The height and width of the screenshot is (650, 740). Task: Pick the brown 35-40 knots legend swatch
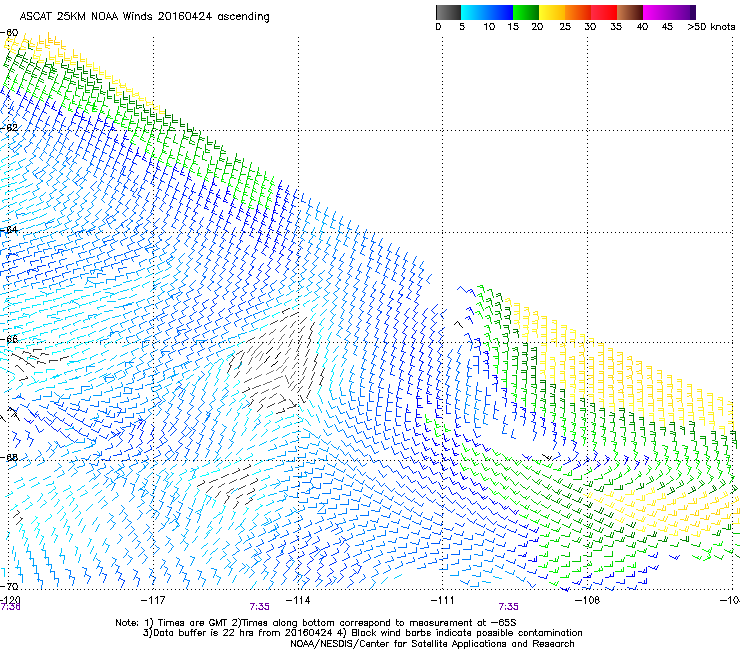point(630,12)
